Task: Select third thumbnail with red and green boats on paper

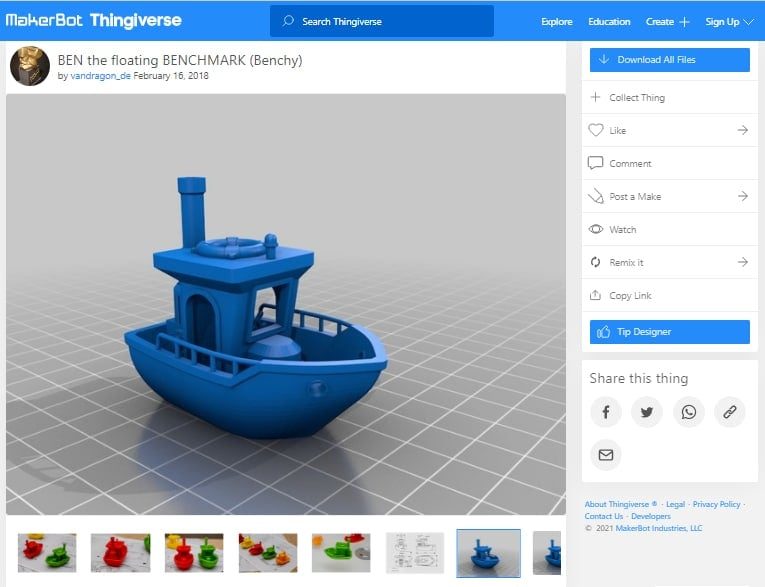Action: click(194, 552)
